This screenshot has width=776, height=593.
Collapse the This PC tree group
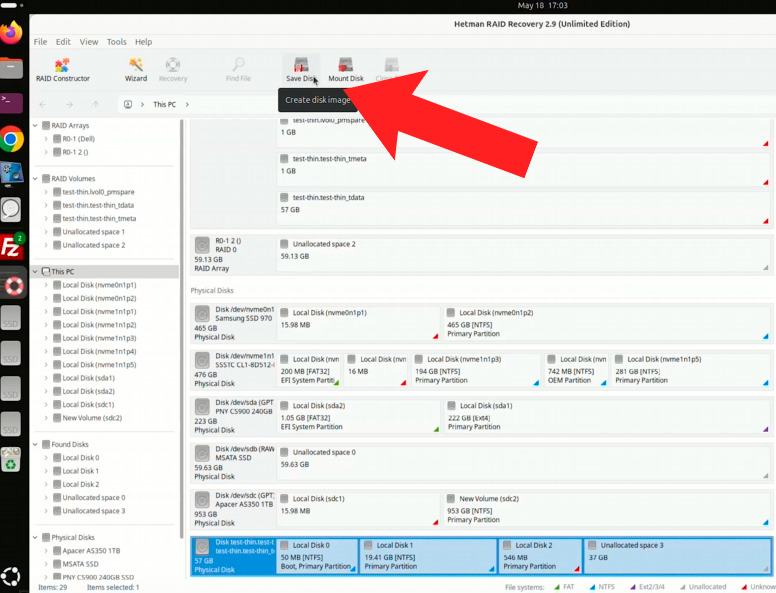click(x=35, y=272)
